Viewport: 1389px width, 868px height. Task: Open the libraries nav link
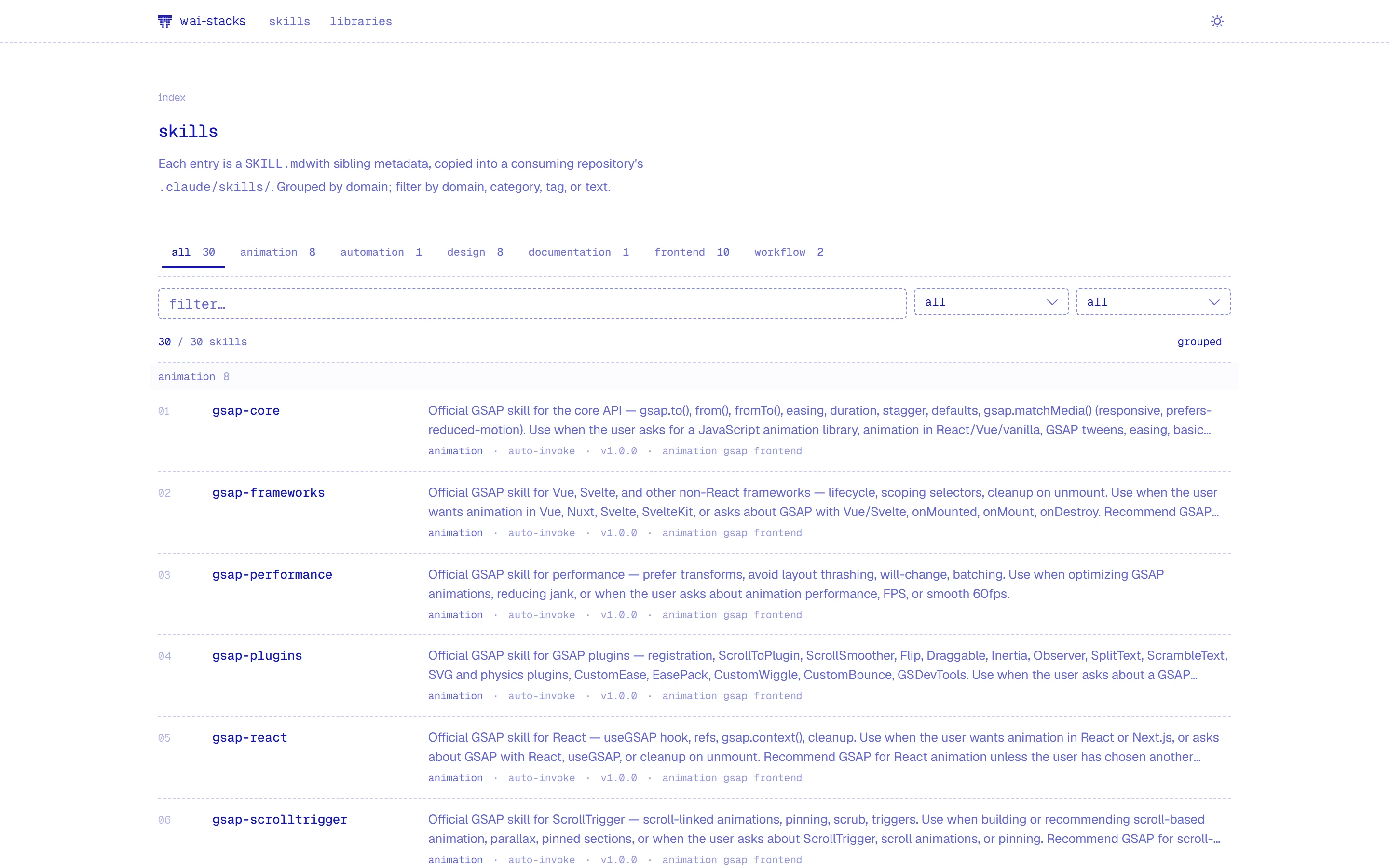(x=360, y=21)
